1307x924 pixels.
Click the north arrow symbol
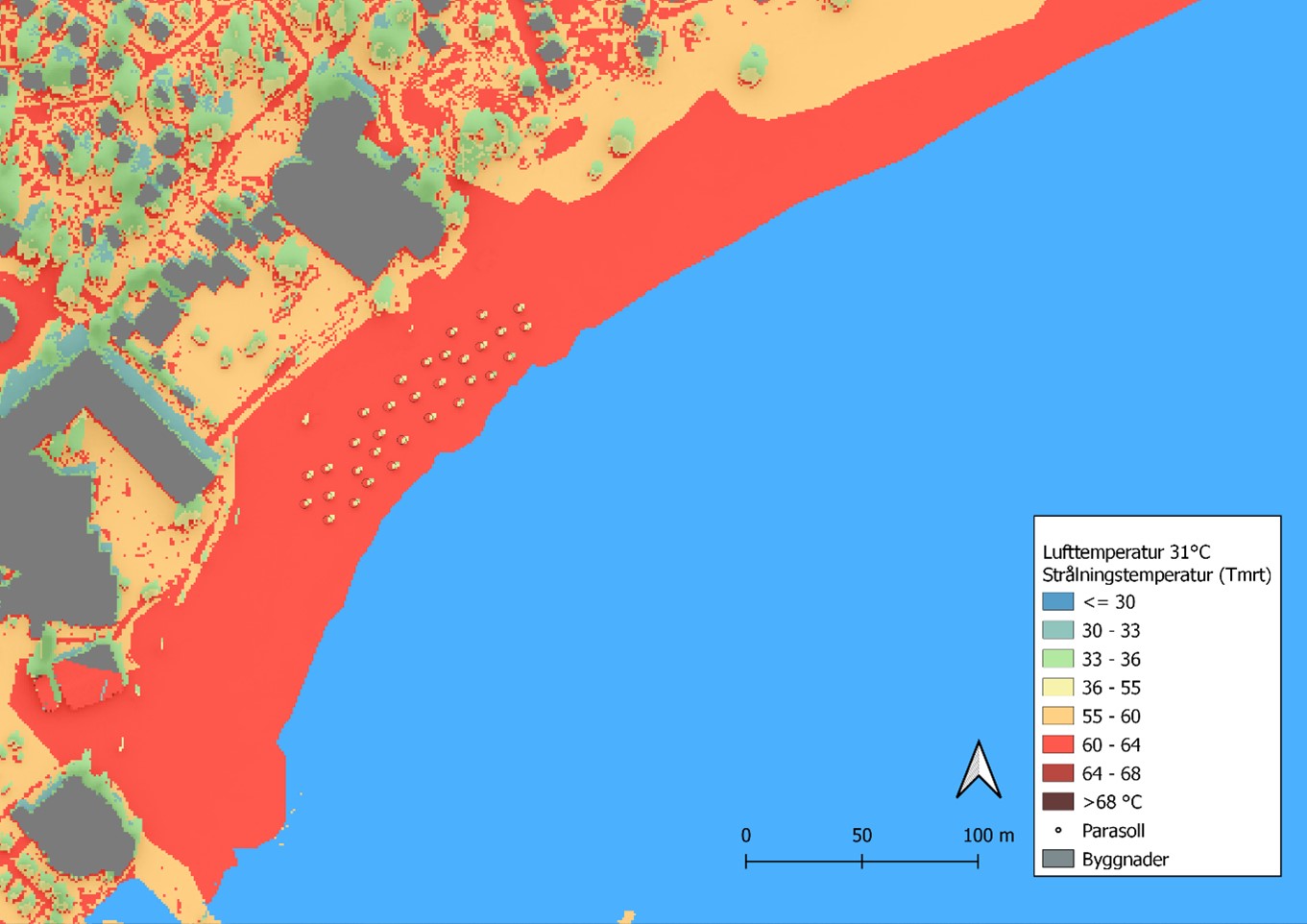979,770
